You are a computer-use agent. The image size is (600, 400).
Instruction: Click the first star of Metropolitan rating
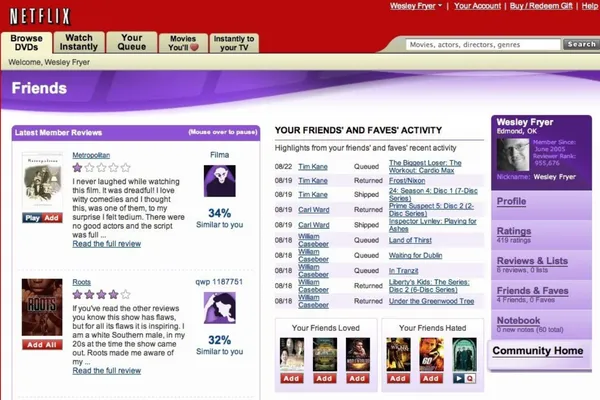(x=77, y=167)
